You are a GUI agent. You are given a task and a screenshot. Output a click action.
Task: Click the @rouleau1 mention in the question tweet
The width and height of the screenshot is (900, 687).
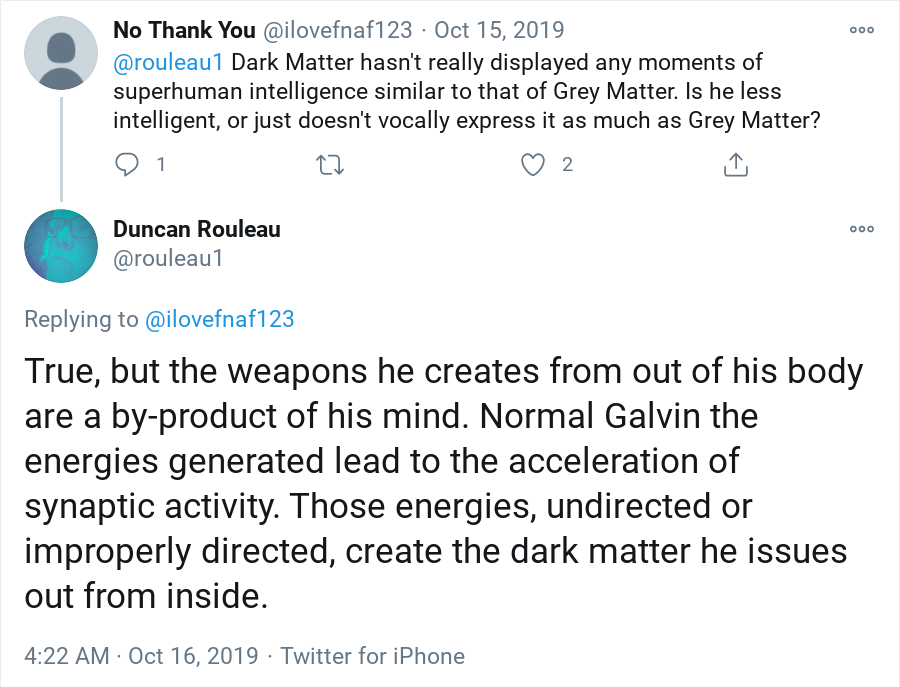(168, 62)
